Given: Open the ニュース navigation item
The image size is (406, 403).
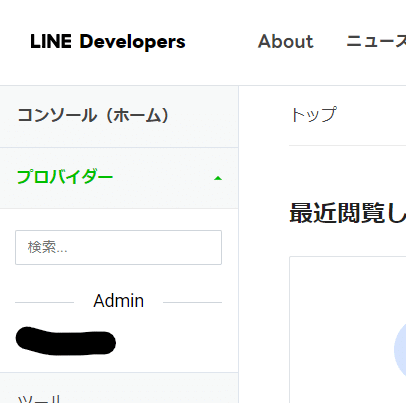Looking at the screenshot, I should coord(376,41).
